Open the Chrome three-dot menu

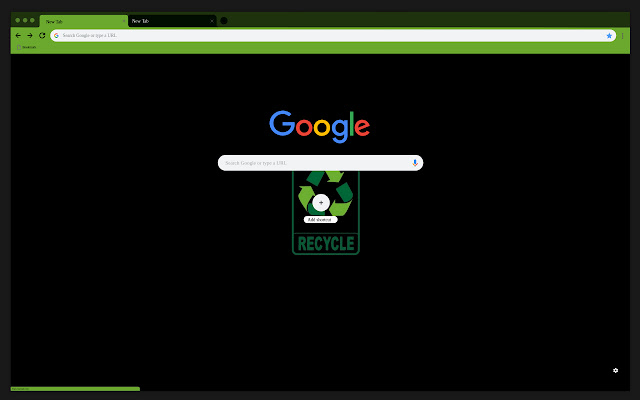(622, 36)
